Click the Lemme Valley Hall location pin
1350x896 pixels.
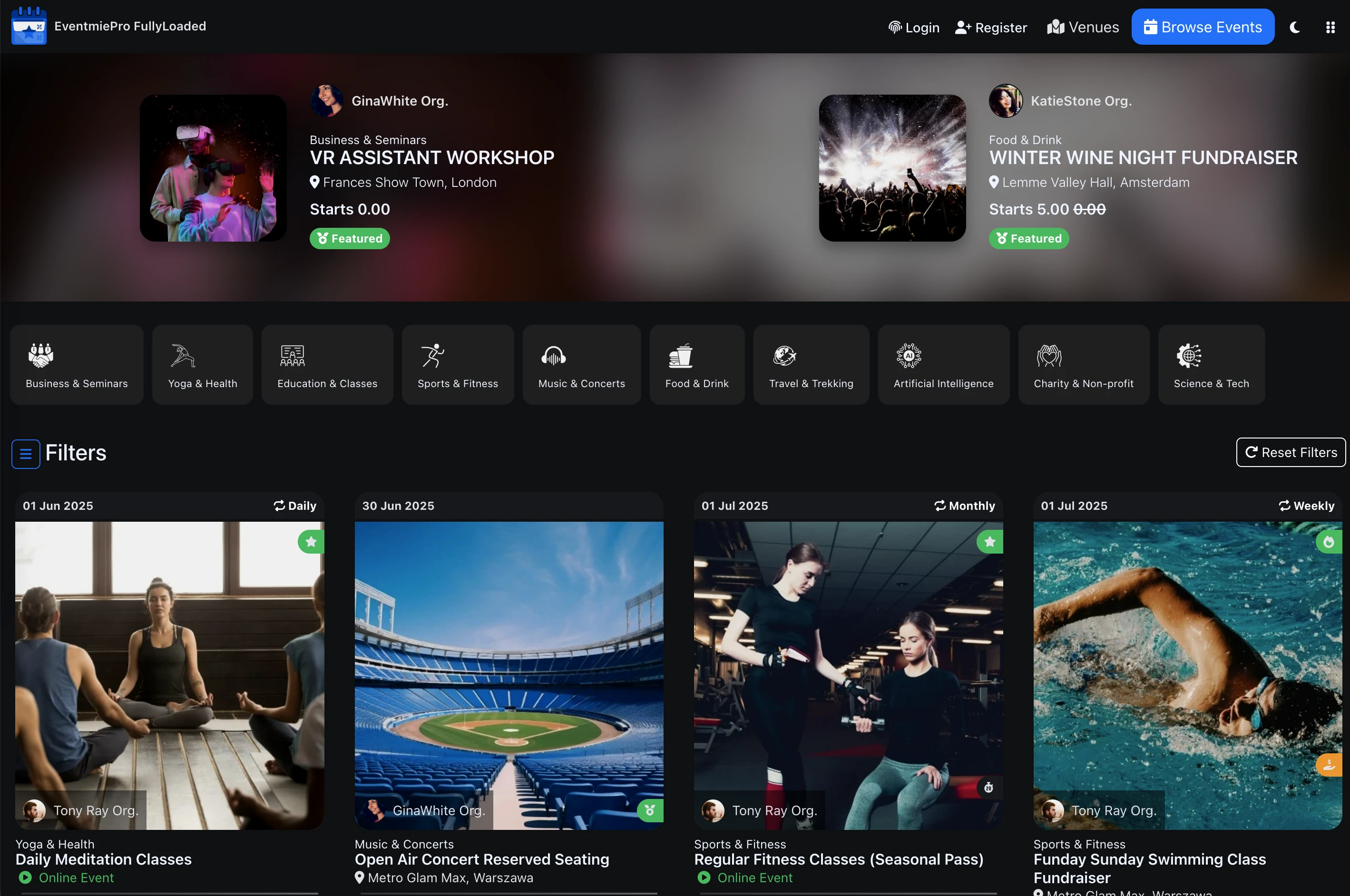994,182
